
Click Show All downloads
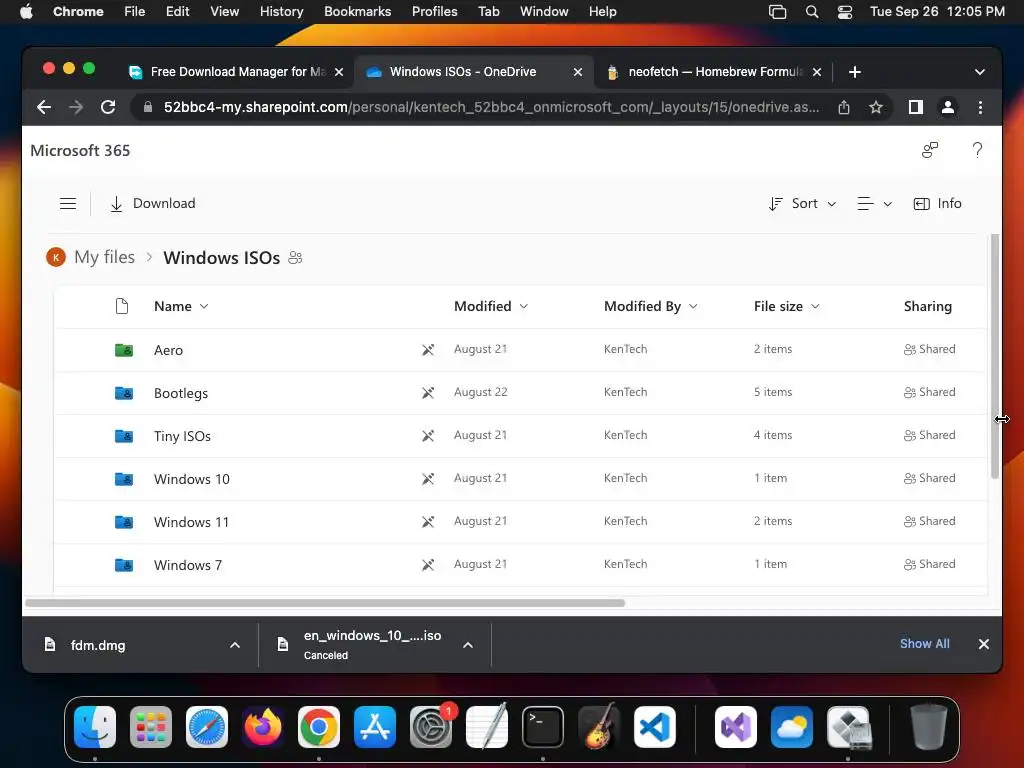pos(925,644)
